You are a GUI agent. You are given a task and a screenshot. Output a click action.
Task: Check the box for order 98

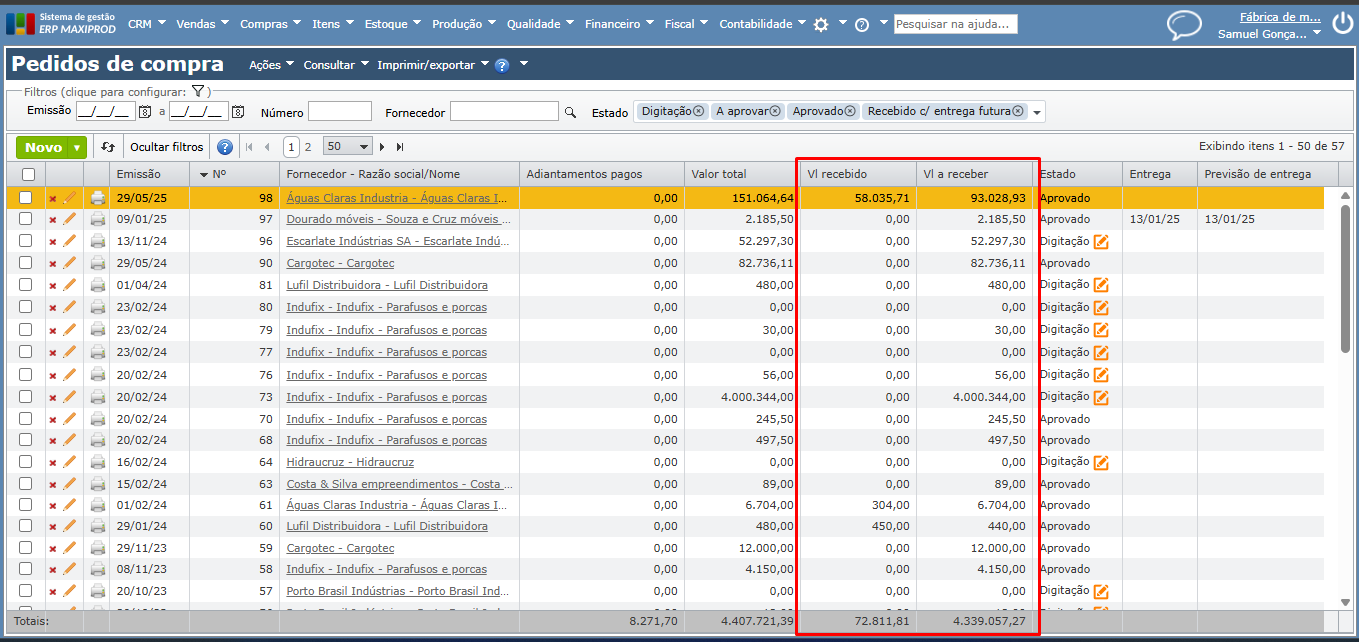pyautogui.click(x=26, y=197)
